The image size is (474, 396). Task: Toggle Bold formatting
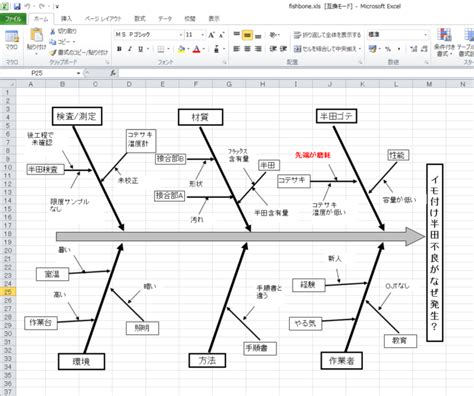[x=119, y=49]
